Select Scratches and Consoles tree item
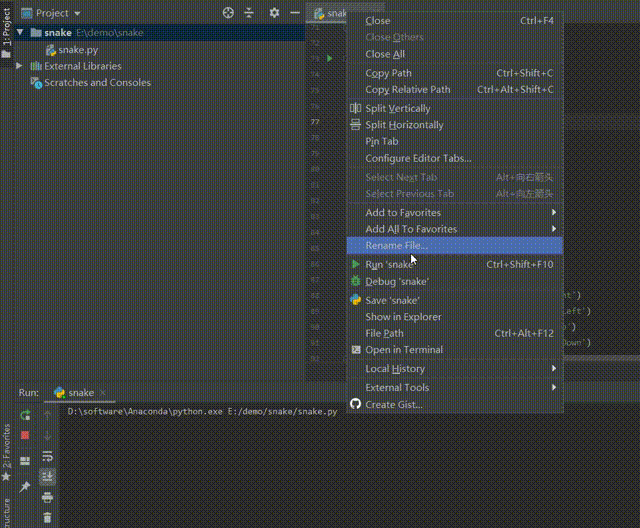This screenshot has width=640, height=528. pos(98,82)
